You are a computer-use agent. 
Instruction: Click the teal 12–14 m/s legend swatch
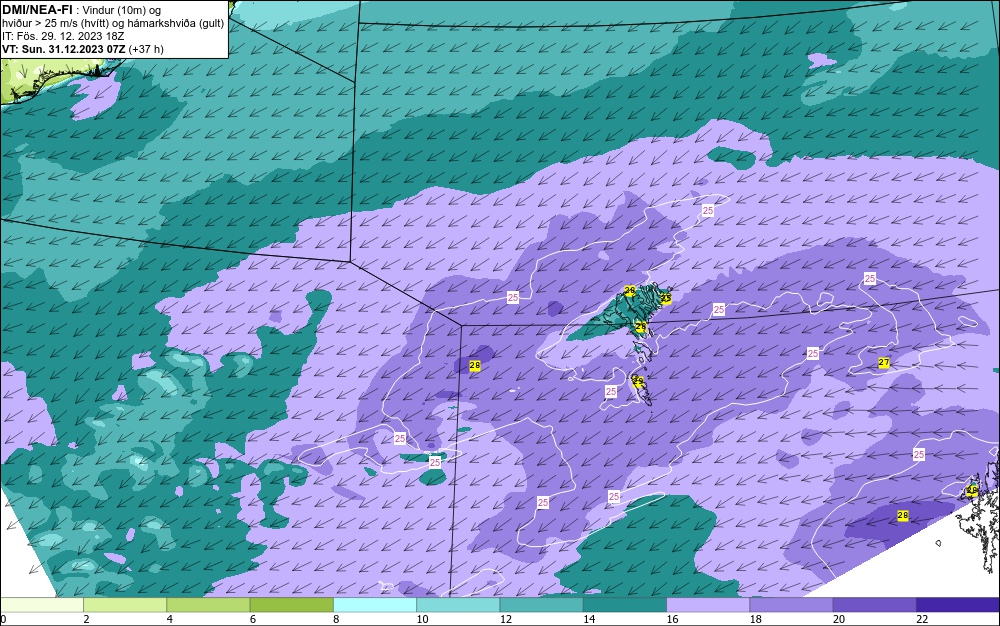tap(541, 605)
